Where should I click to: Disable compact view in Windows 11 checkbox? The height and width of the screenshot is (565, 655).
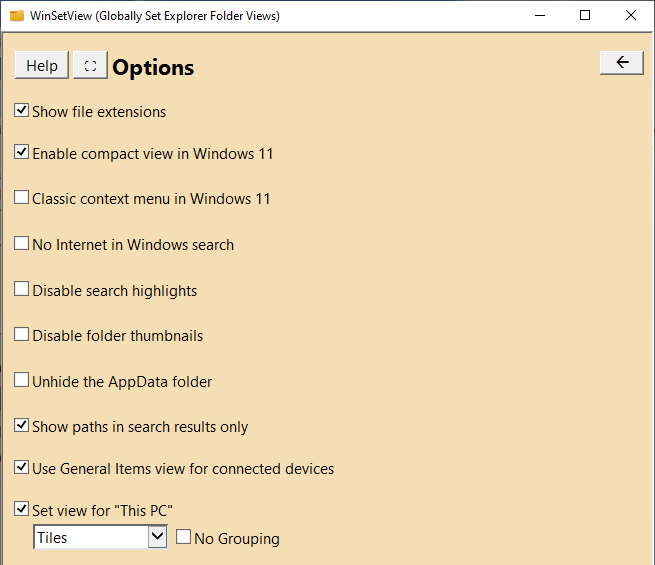(x=21, y=152)
